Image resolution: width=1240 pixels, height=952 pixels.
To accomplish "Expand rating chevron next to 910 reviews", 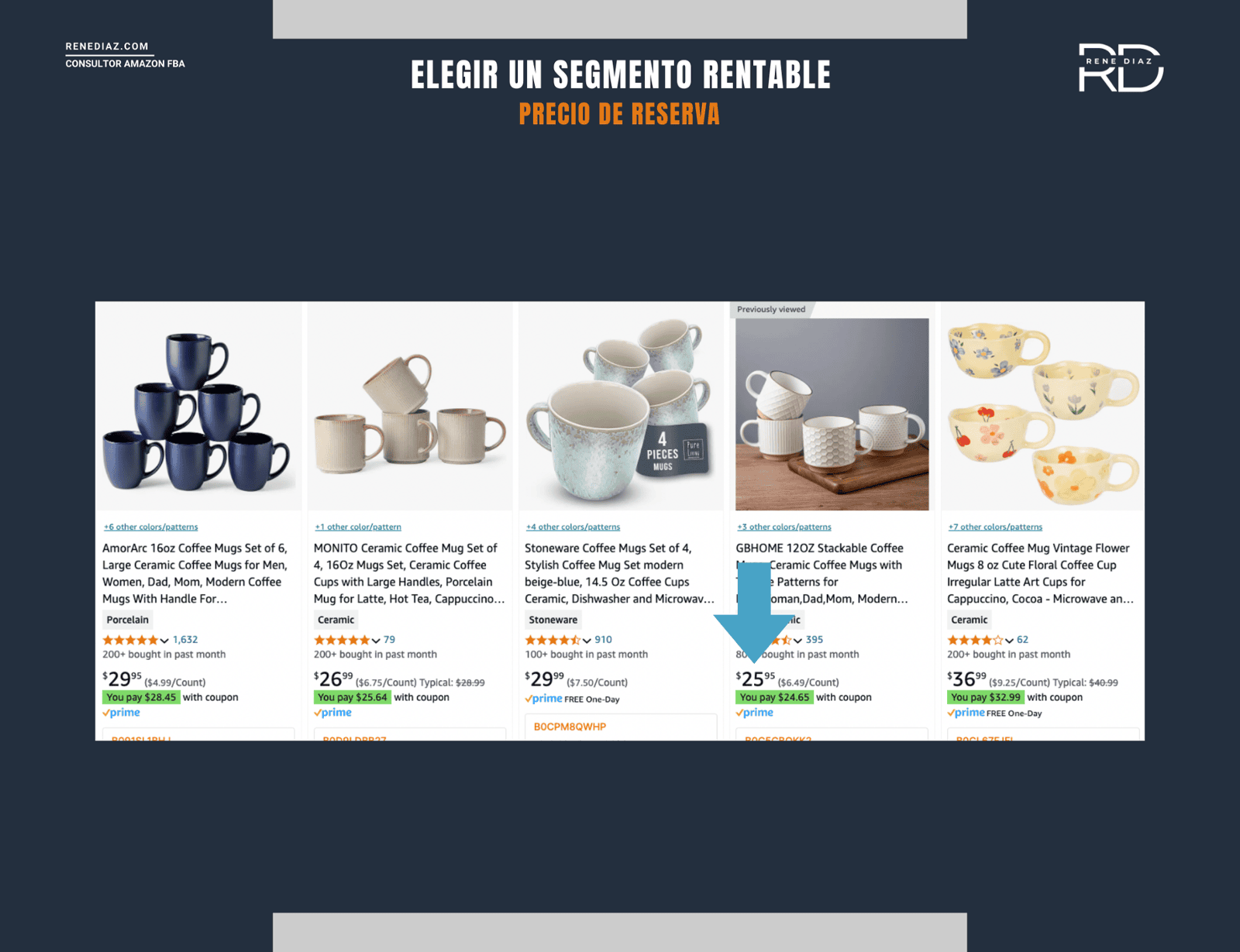I will pyautogui.click(x=587, y=641).
